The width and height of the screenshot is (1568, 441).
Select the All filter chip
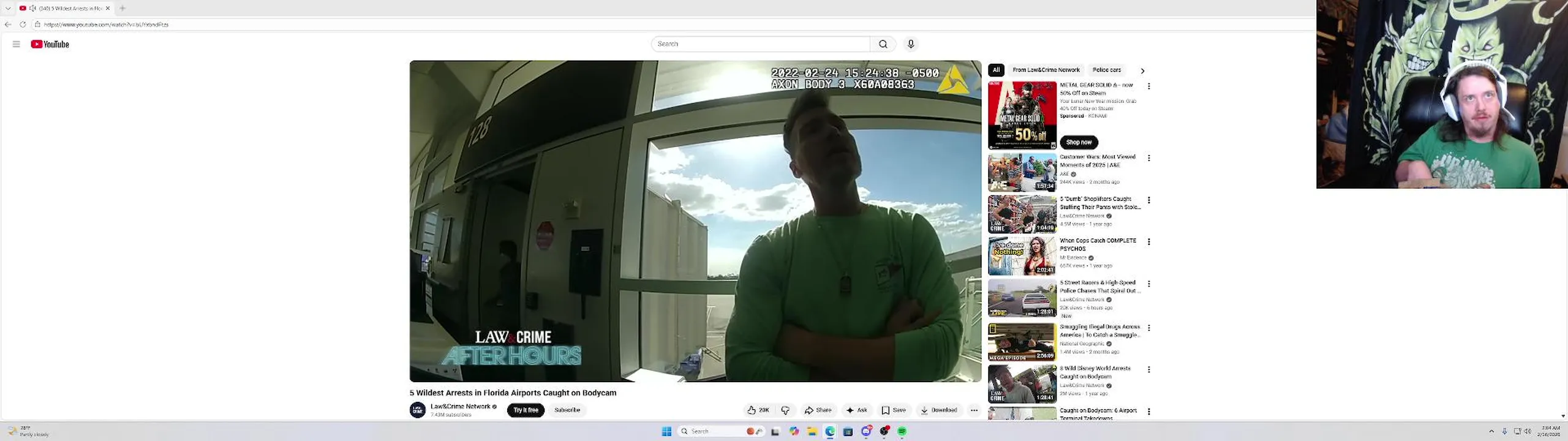[996, 70]
